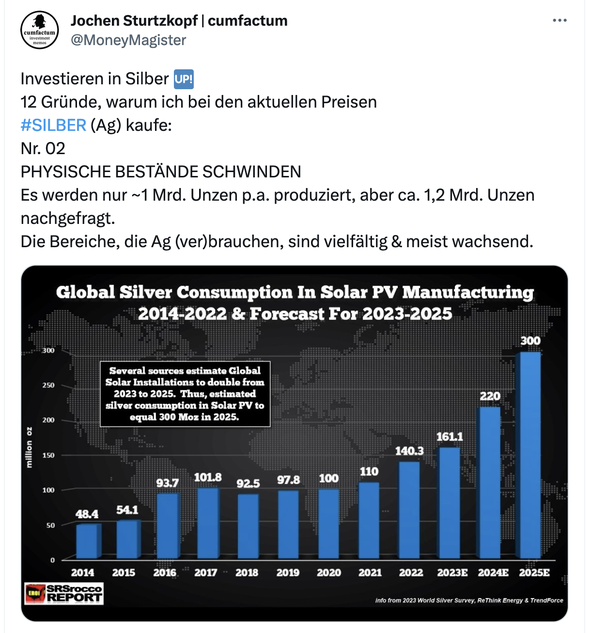Click the UP! emoji icon
This screenshot has width=590, height=633.
(x=184, y=79)
